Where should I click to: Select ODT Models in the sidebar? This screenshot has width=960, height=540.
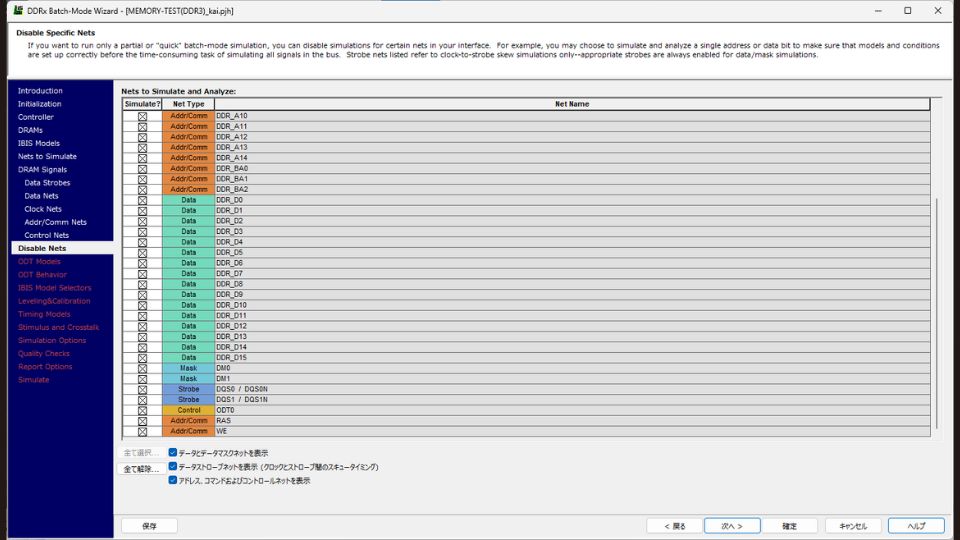[39, 261]
